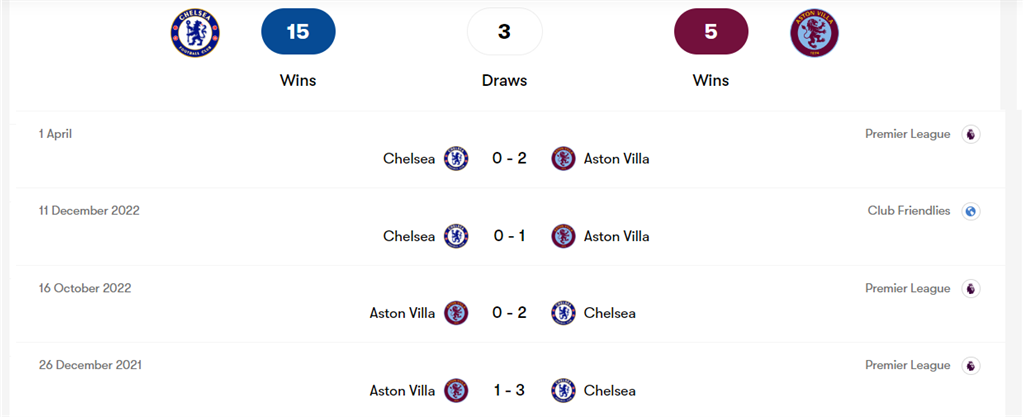Click Aston Villa name in 26 December 2021 match
Screen dimensions: 1024x417
tap(402, 390)
